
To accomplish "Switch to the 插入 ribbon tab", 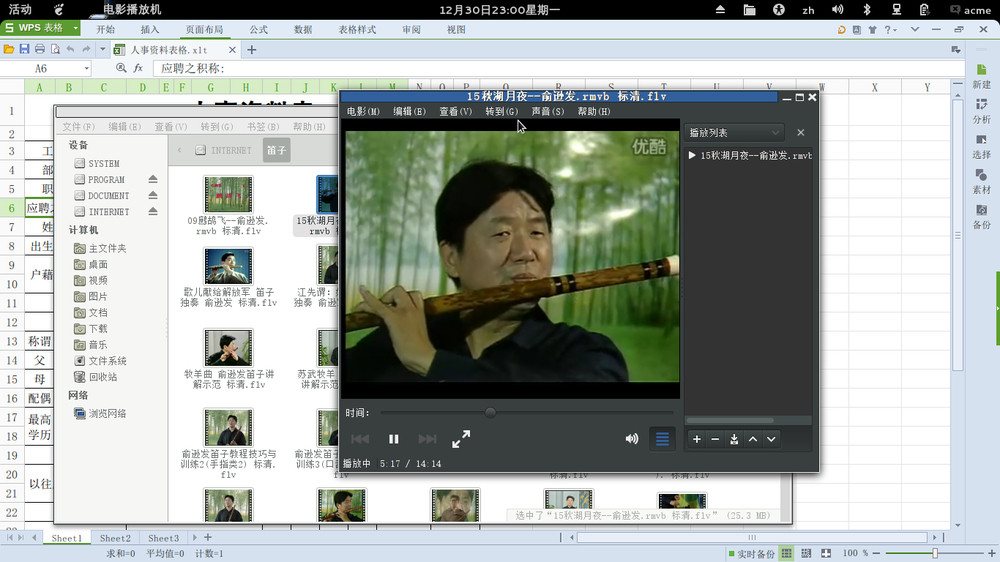I will point(150,29).
